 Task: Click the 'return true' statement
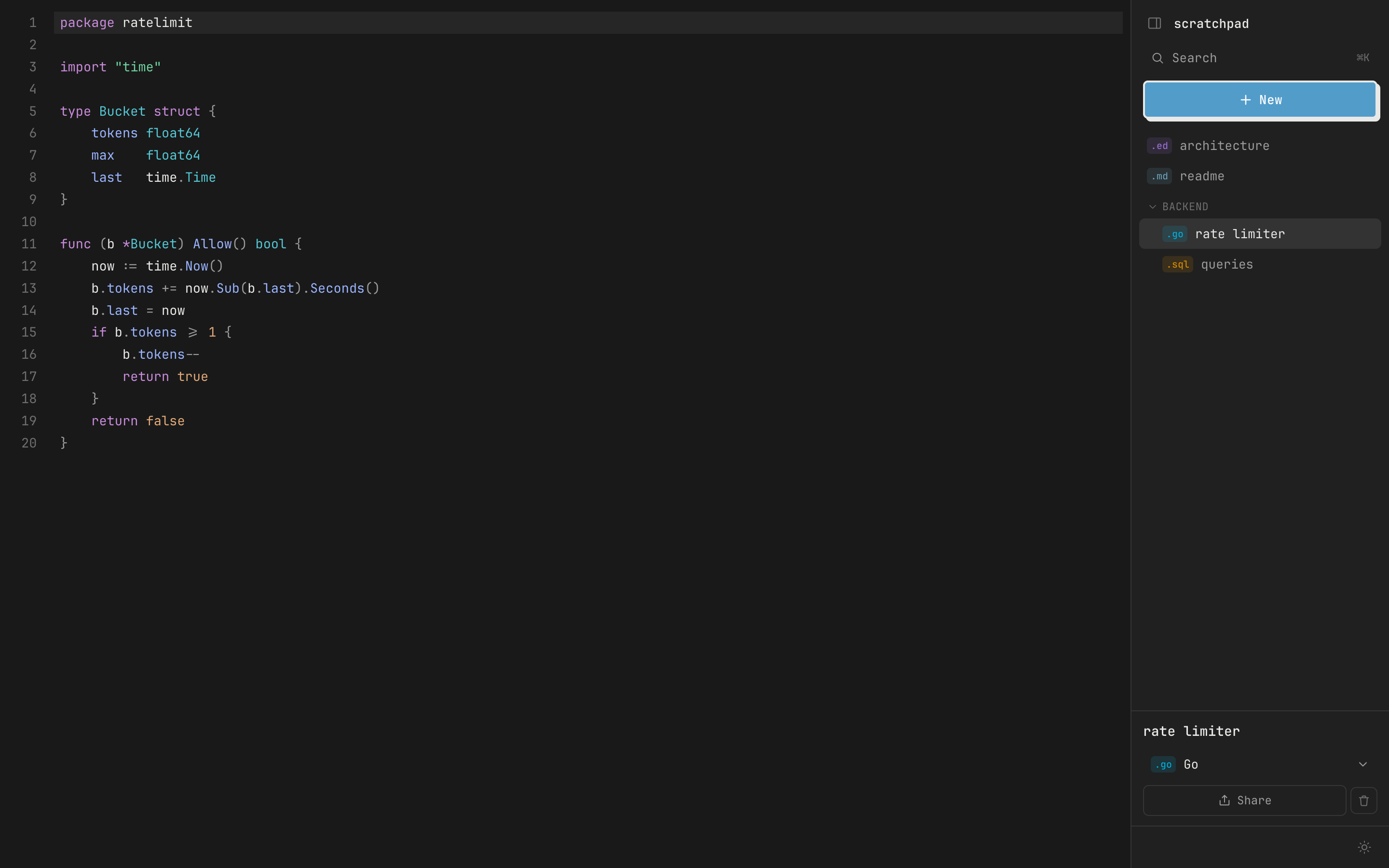(x=165, y=377)
